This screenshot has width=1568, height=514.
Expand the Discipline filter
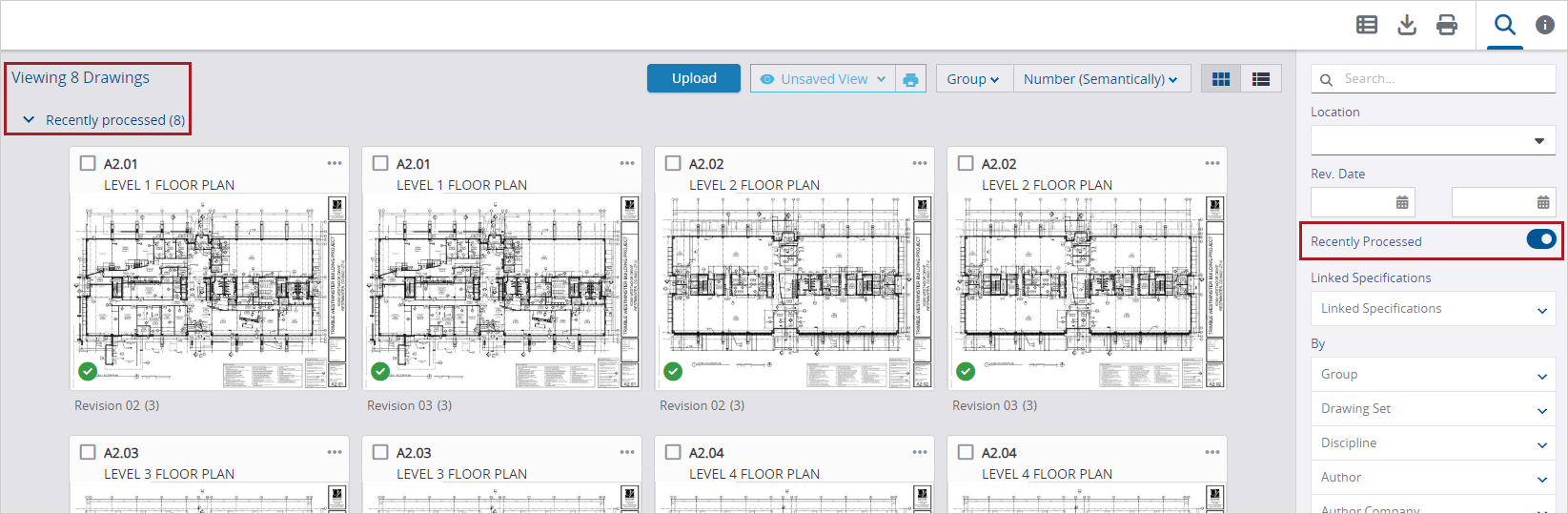[1433, 443]
